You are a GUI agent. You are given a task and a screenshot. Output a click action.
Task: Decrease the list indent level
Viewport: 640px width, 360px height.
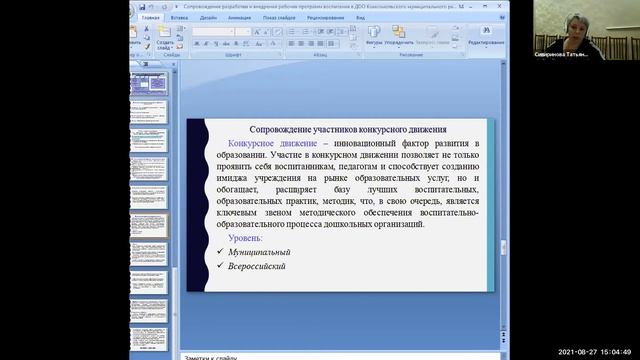(321, 32)
